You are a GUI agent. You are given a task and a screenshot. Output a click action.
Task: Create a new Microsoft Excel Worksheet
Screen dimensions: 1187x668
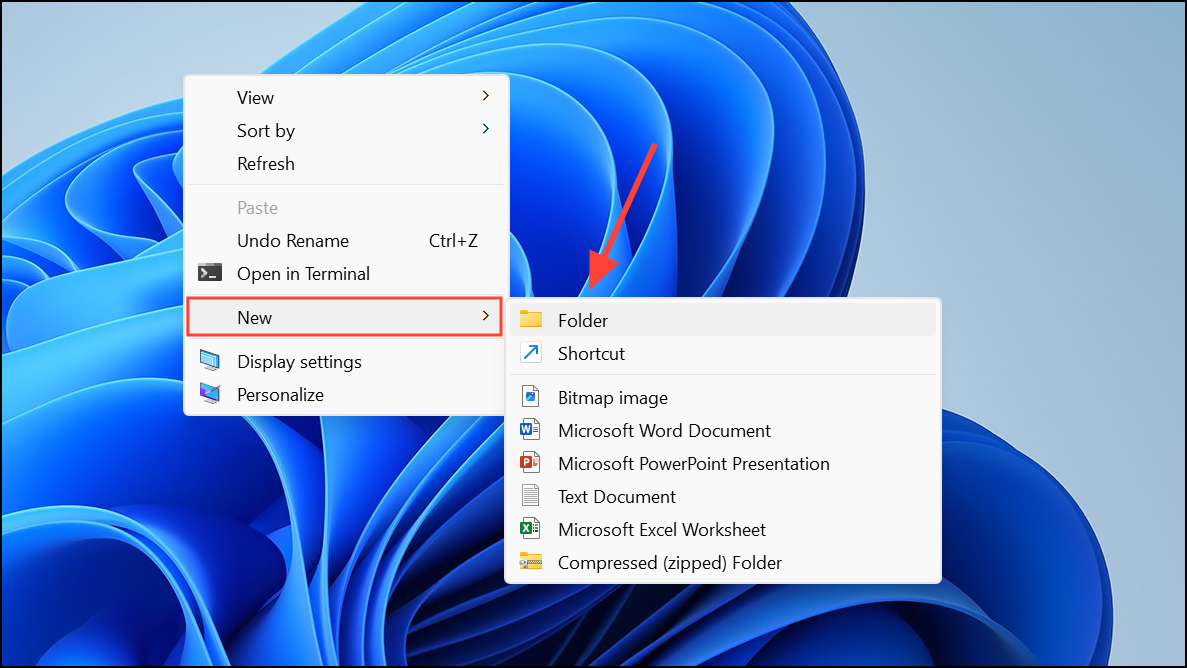tap(723, 529)
